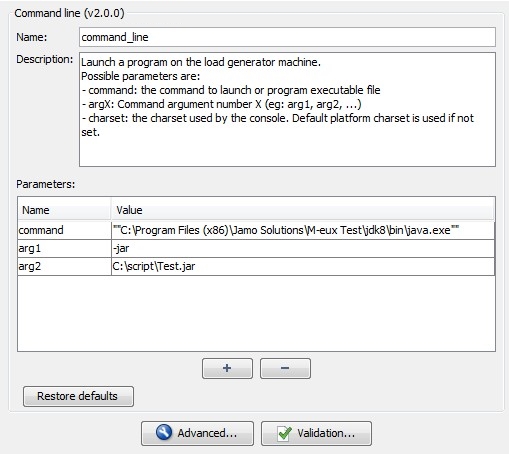The width and height of the screenshot is (509, 454).
Task: Click the Restore defaults button
Action: point(78,396)
